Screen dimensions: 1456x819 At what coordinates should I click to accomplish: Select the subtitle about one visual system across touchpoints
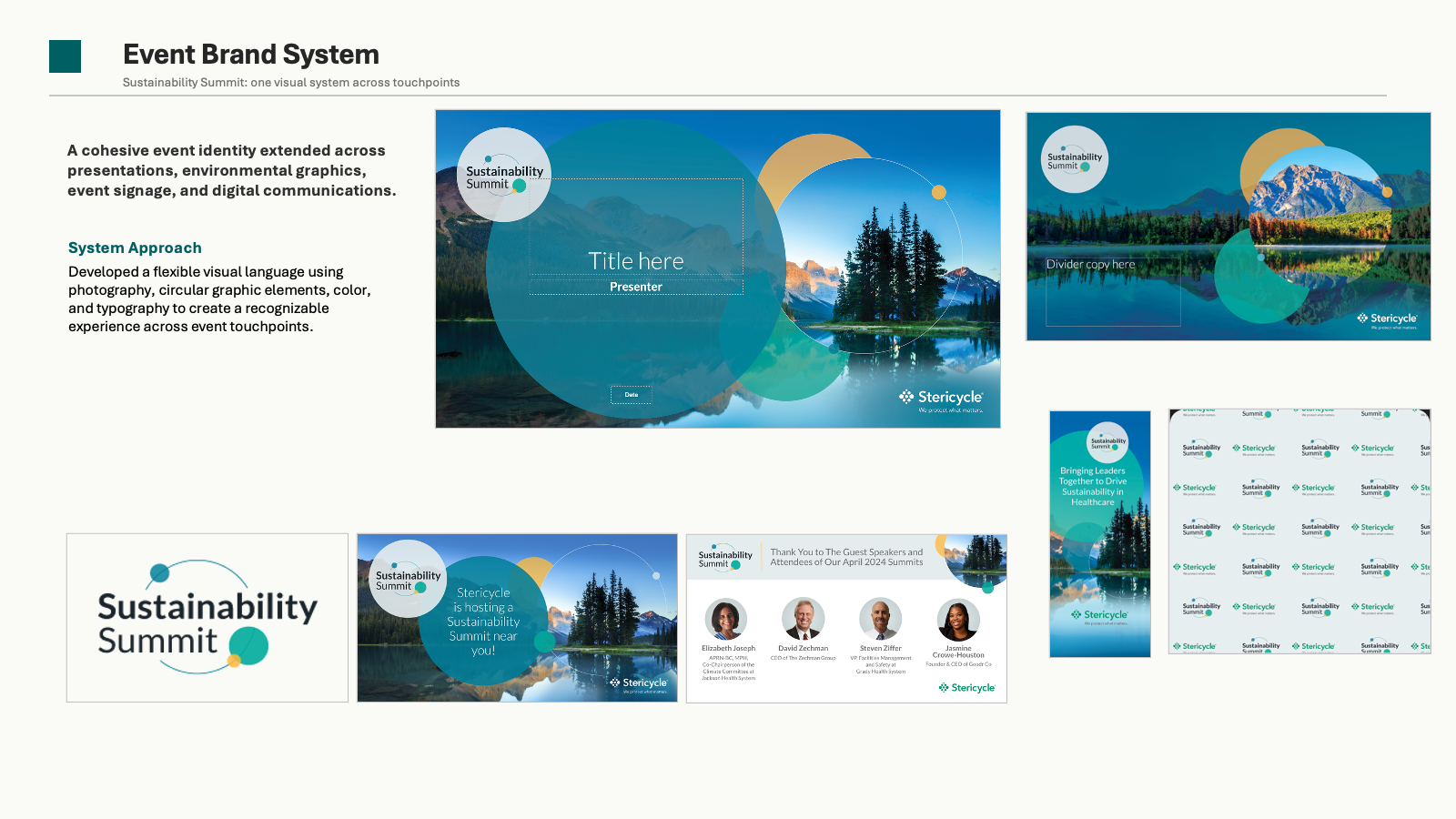291,83
